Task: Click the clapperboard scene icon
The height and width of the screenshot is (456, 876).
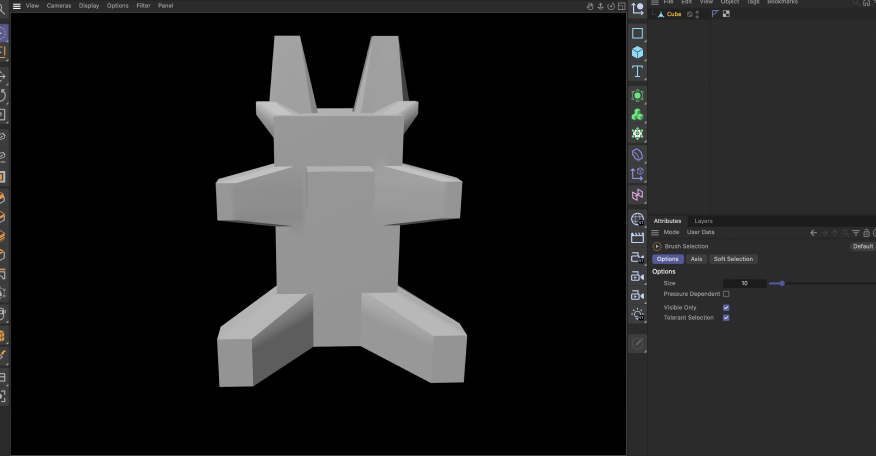Action: click(x=637, y=238)
